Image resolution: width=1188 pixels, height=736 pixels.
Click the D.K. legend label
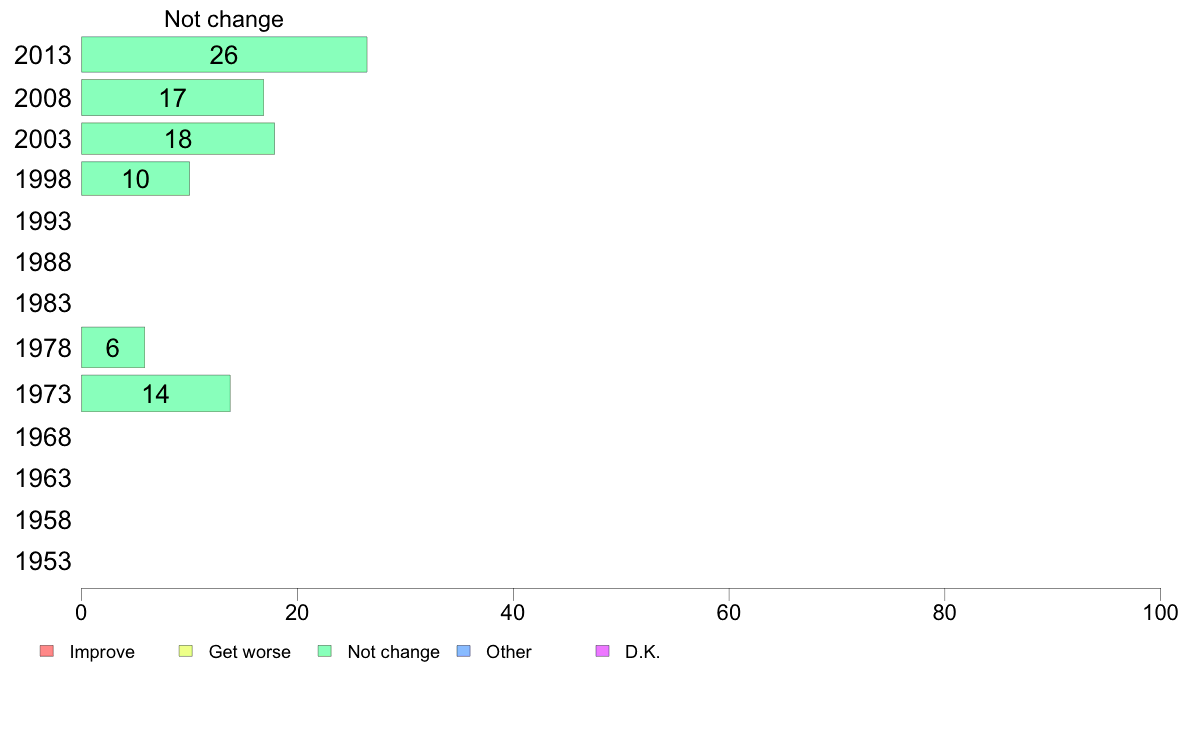tap(642, 652)
